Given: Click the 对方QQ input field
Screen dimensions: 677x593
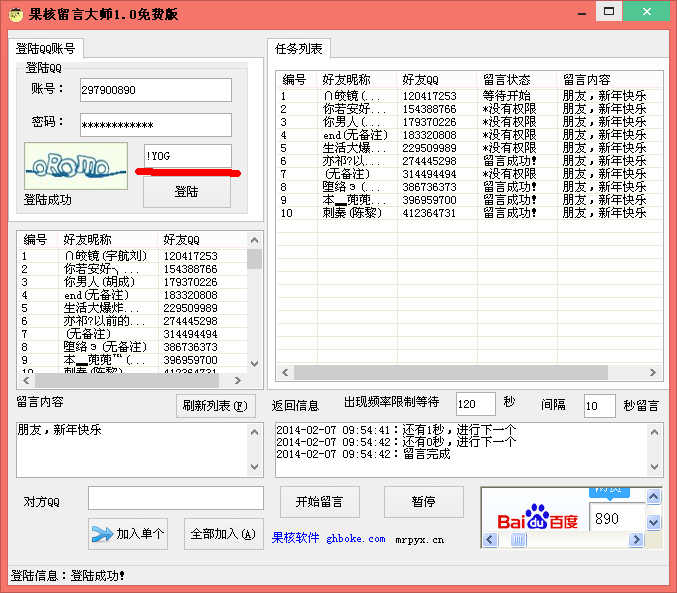Looking at the screenshot, I should point(176,498).
